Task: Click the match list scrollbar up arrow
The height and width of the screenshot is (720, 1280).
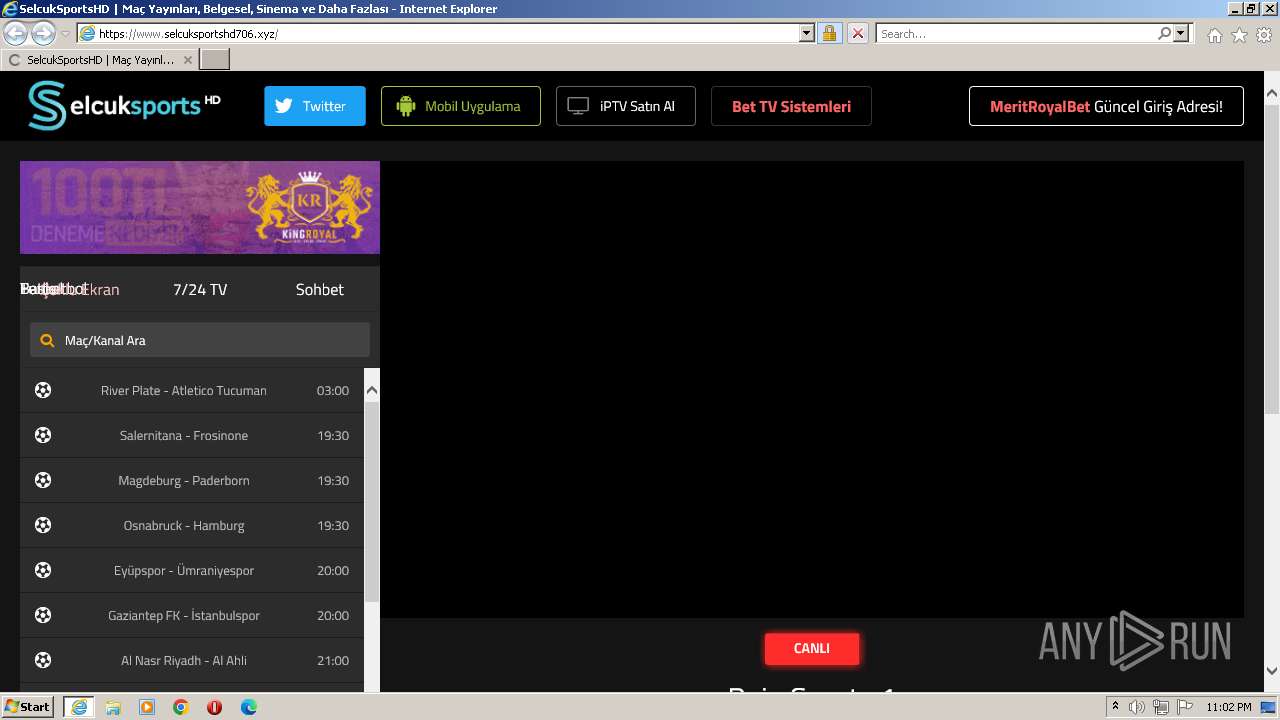Action: point(372,390)
